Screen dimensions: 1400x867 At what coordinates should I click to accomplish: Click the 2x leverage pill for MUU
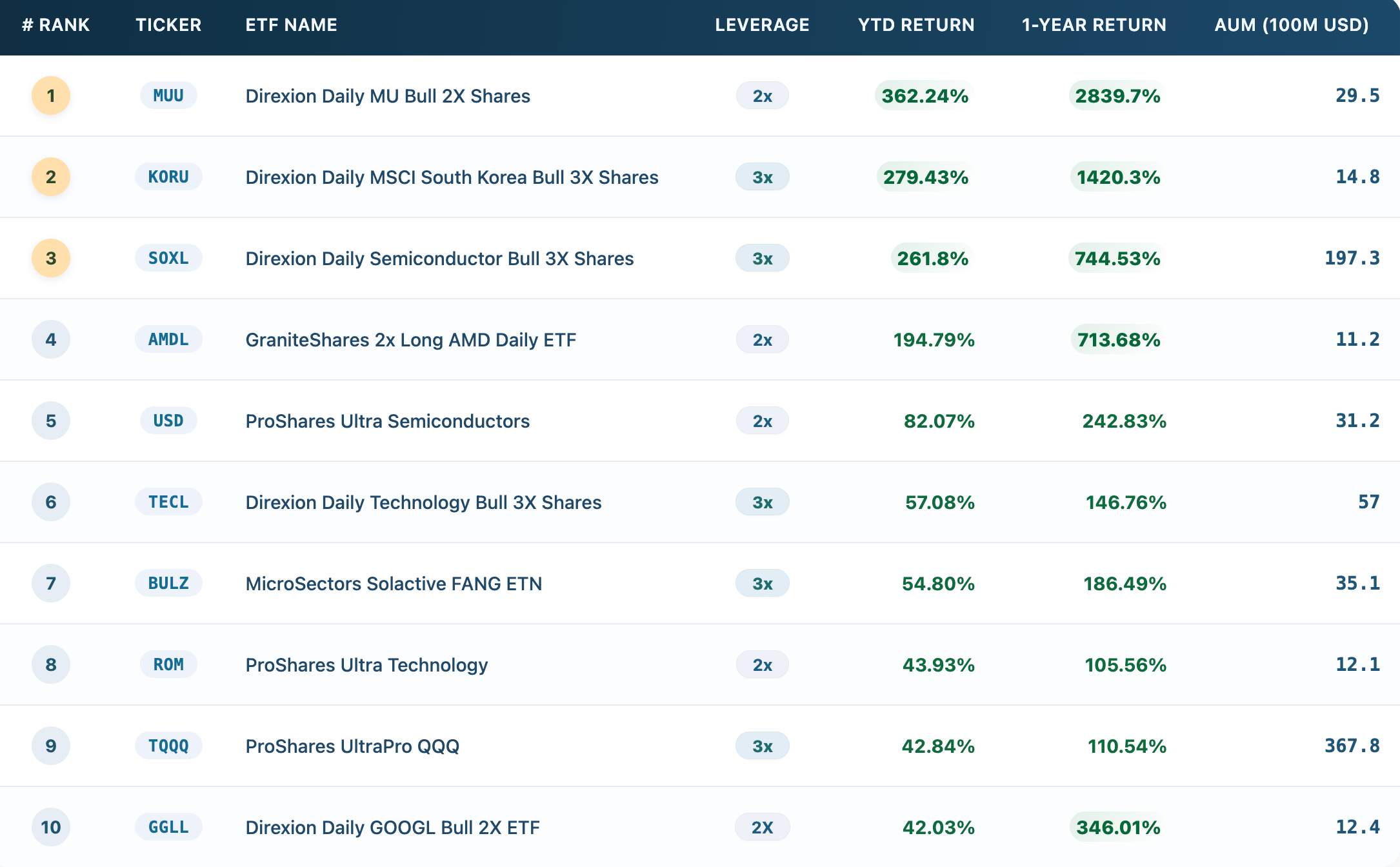tap(762, 96)
